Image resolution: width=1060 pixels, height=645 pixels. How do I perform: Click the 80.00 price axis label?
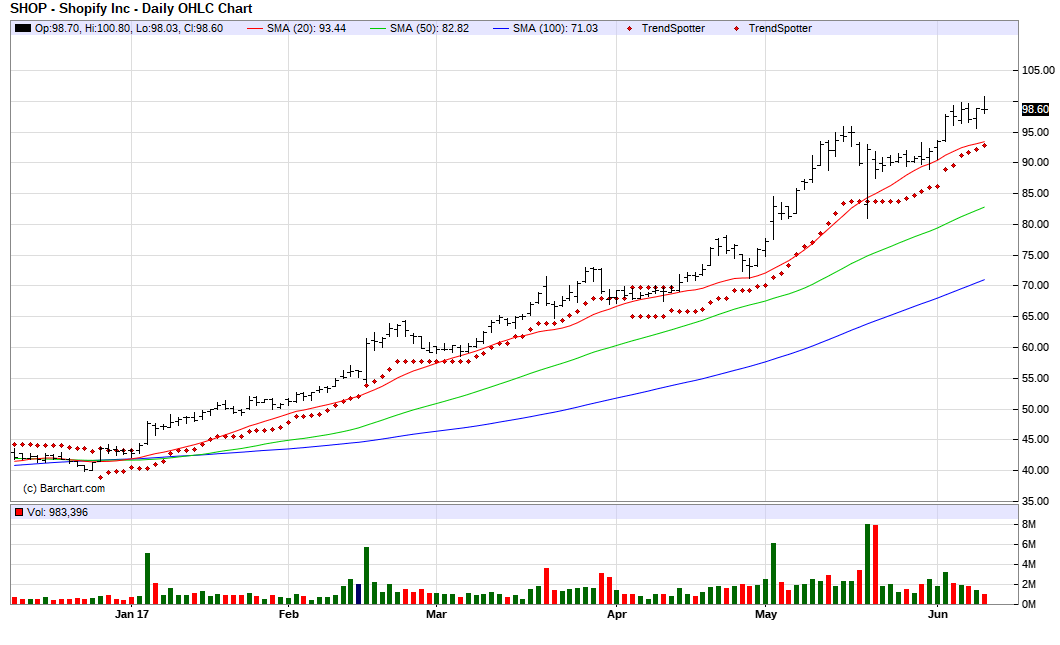[x=1035, y=224]
